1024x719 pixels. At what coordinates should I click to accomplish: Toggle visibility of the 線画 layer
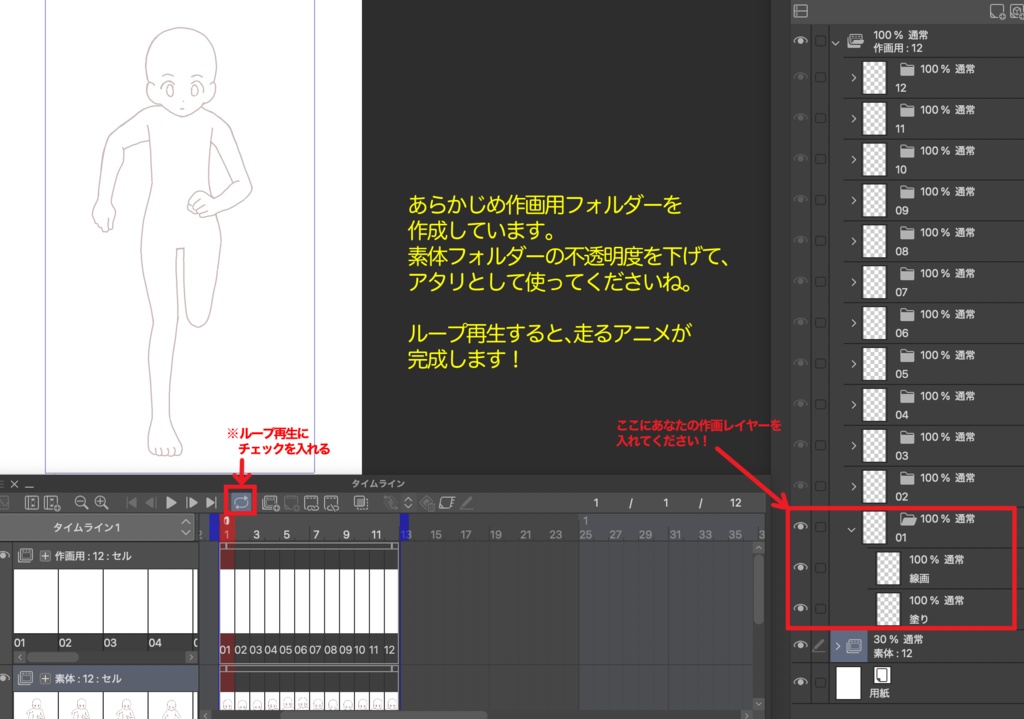[x=800, y=567]
